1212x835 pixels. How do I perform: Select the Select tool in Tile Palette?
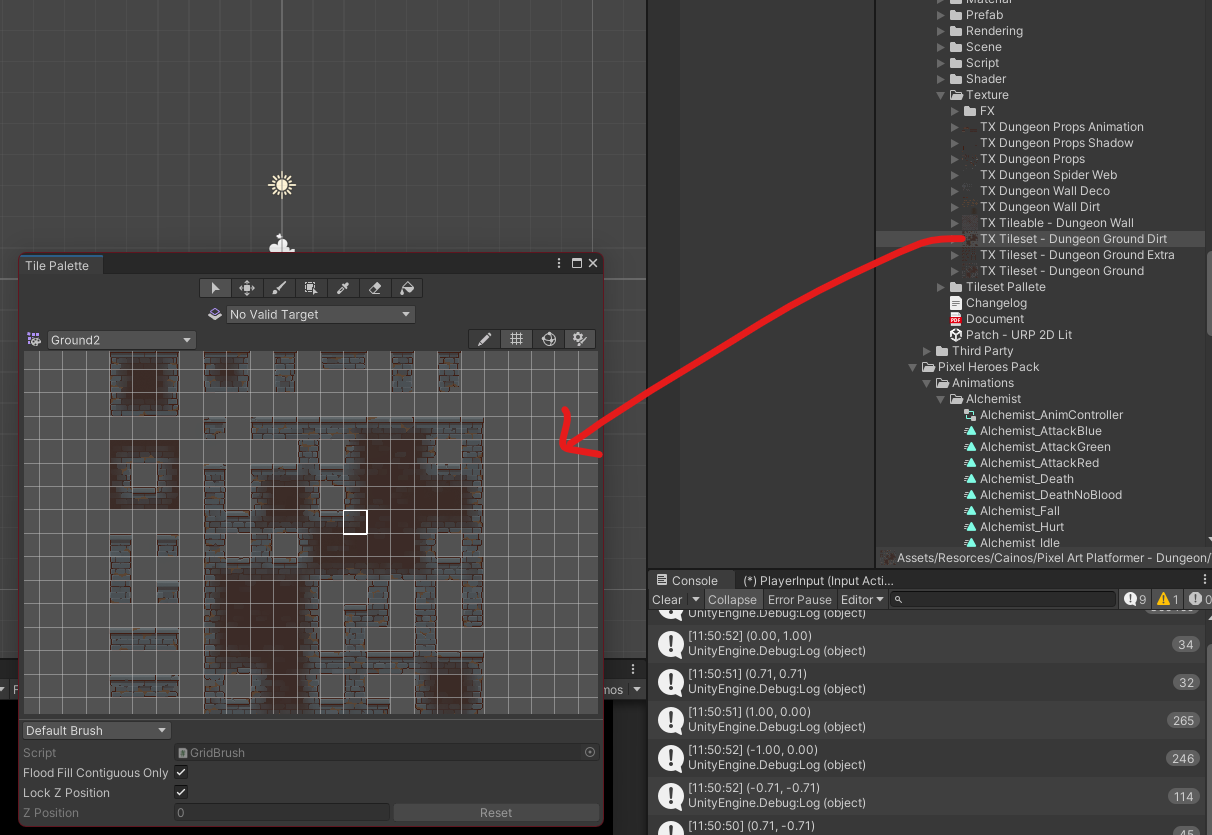[x=215, y=288]
